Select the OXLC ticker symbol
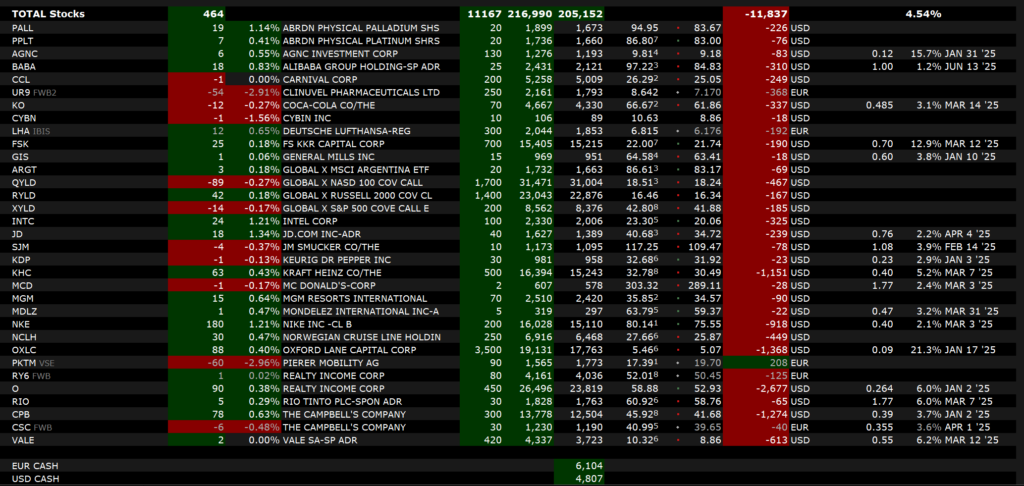1024x486 pixels. pos(24,350)
